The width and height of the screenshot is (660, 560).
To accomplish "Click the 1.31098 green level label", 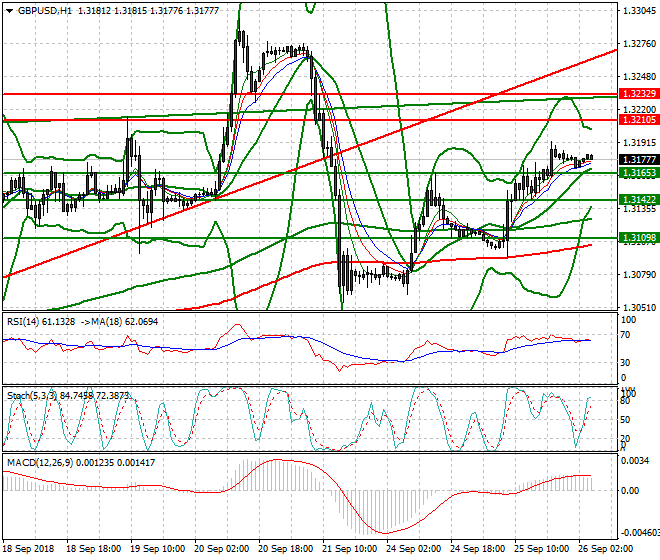I will 639,238.
